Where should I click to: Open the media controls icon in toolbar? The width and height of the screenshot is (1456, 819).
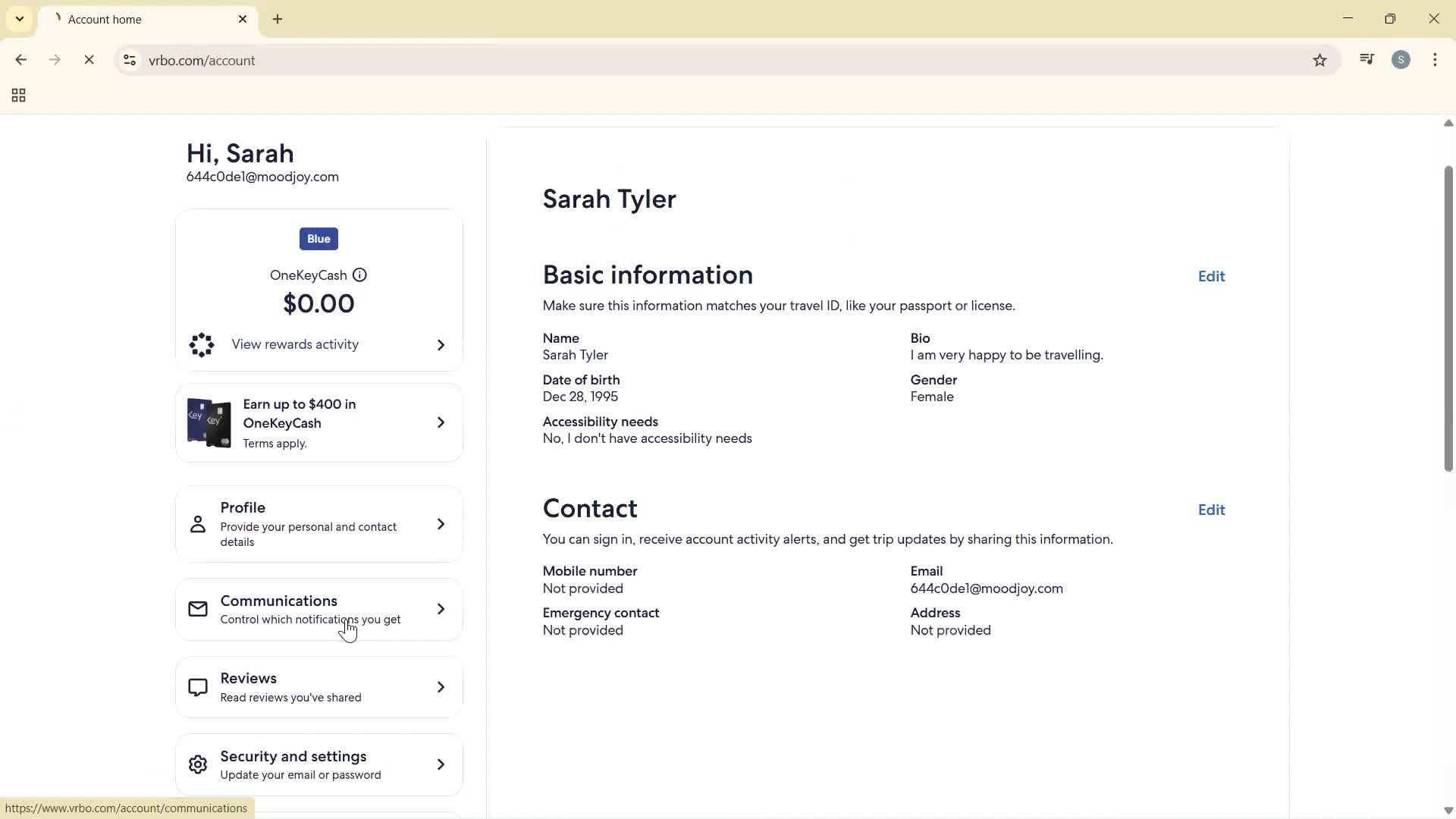pyautogui.click(x=1367, y=59)
